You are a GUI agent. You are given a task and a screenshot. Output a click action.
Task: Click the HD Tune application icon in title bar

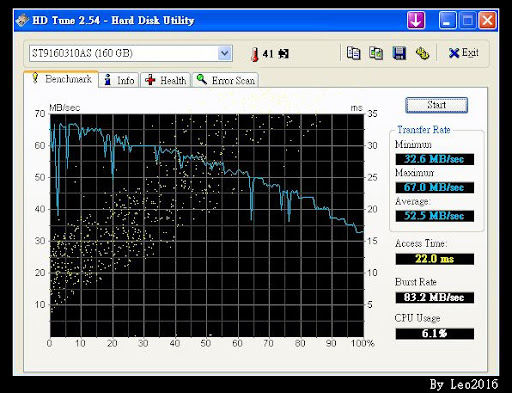(22, 20)
